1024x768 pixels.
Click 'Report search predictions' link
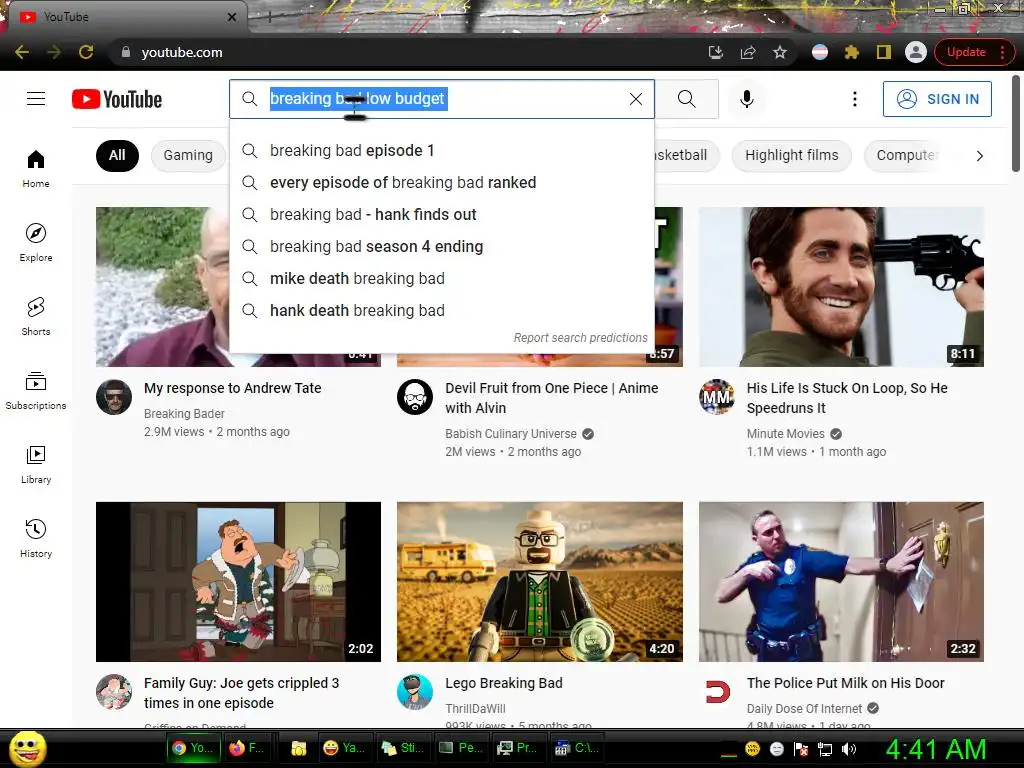(x=580, y=338)
